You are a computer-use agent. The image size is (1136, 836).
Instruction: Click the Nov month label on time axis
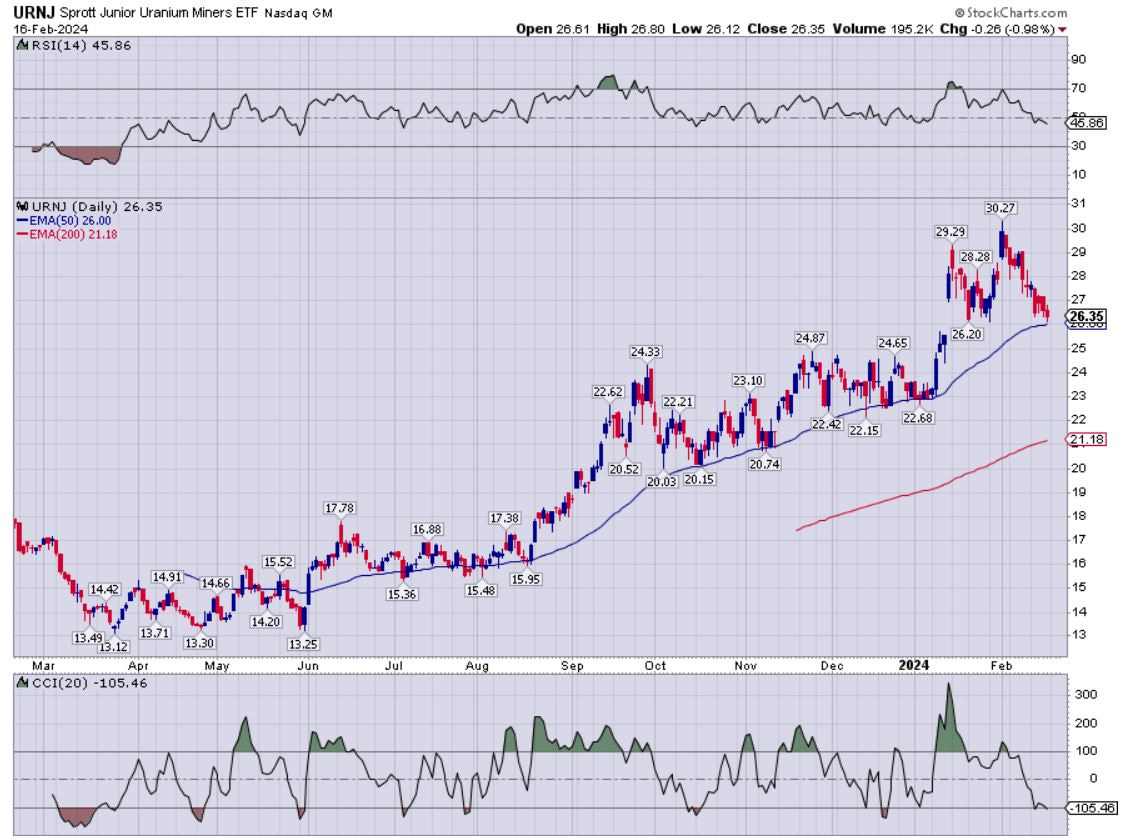pyautogui.click(x=746, y=666)
